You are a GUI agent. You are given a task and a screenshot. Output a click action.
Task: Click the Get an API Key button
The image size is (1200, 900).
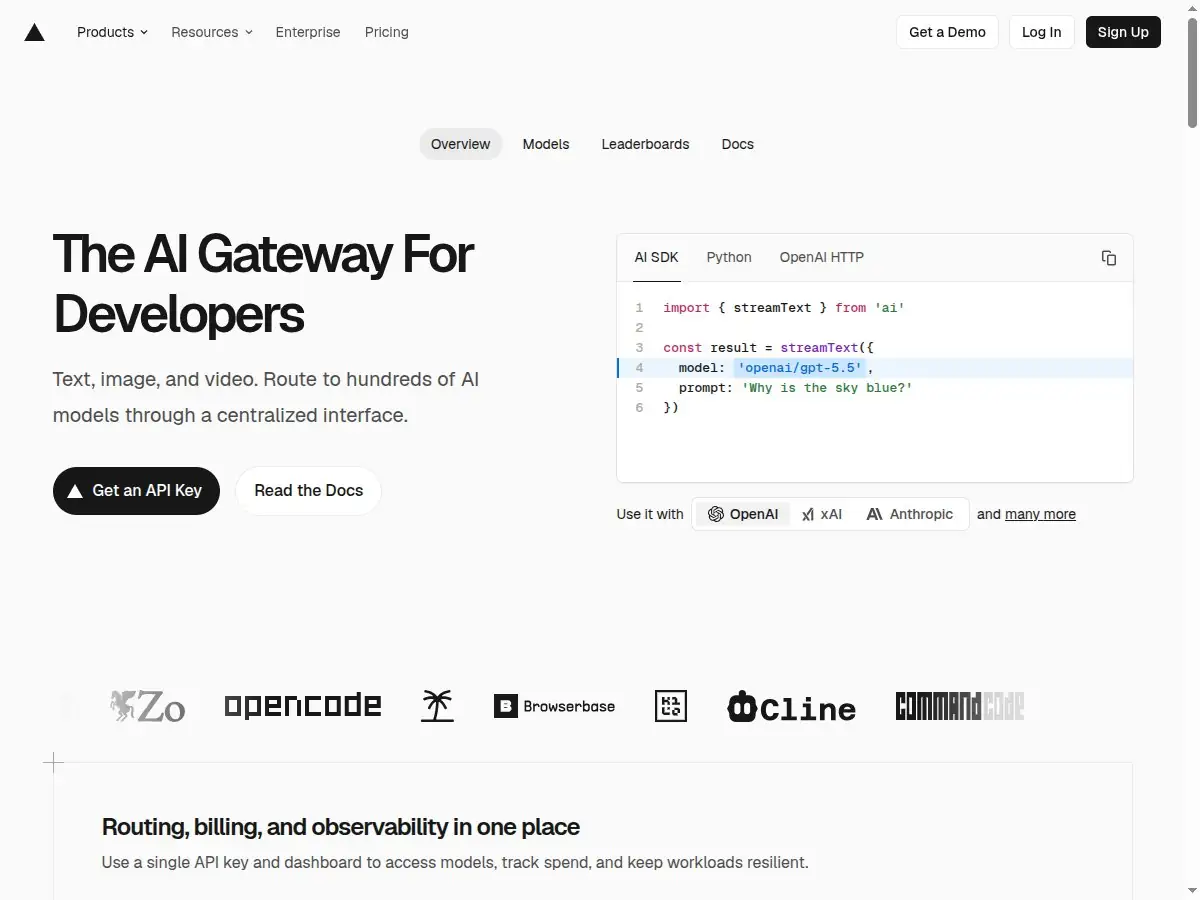[136, 491]
